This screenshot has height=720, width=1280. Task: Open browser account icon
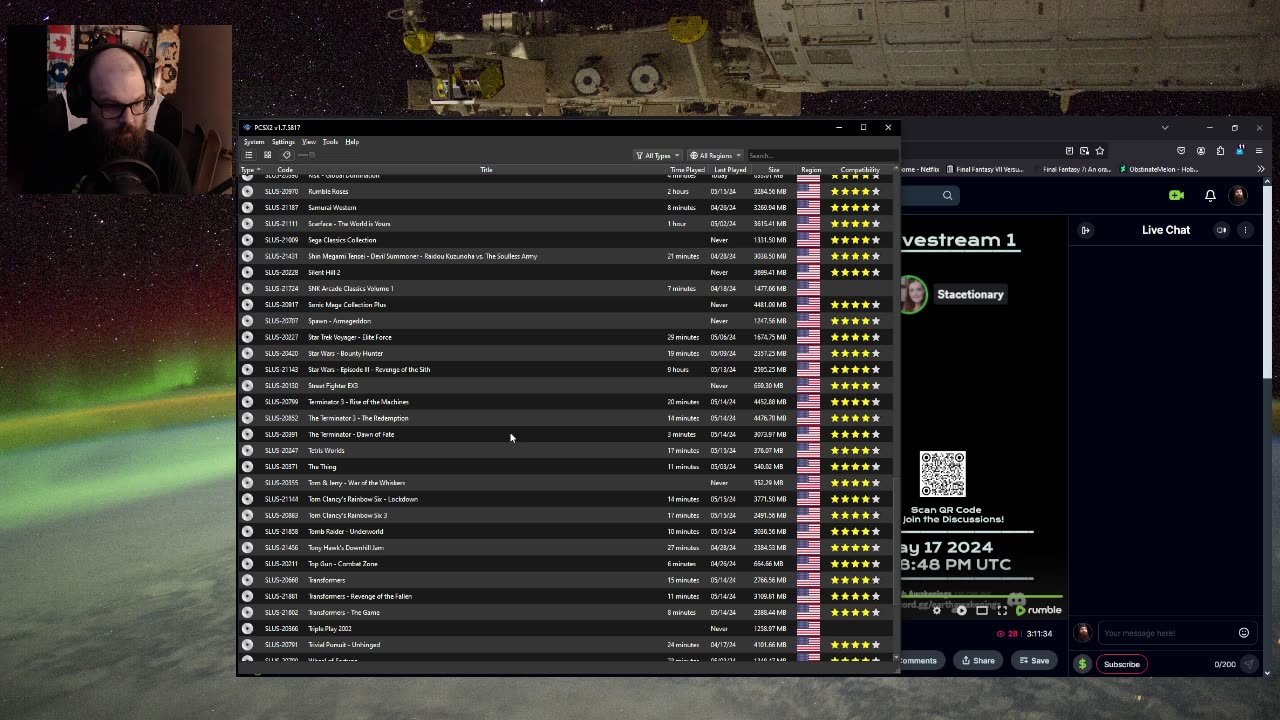1201,151
